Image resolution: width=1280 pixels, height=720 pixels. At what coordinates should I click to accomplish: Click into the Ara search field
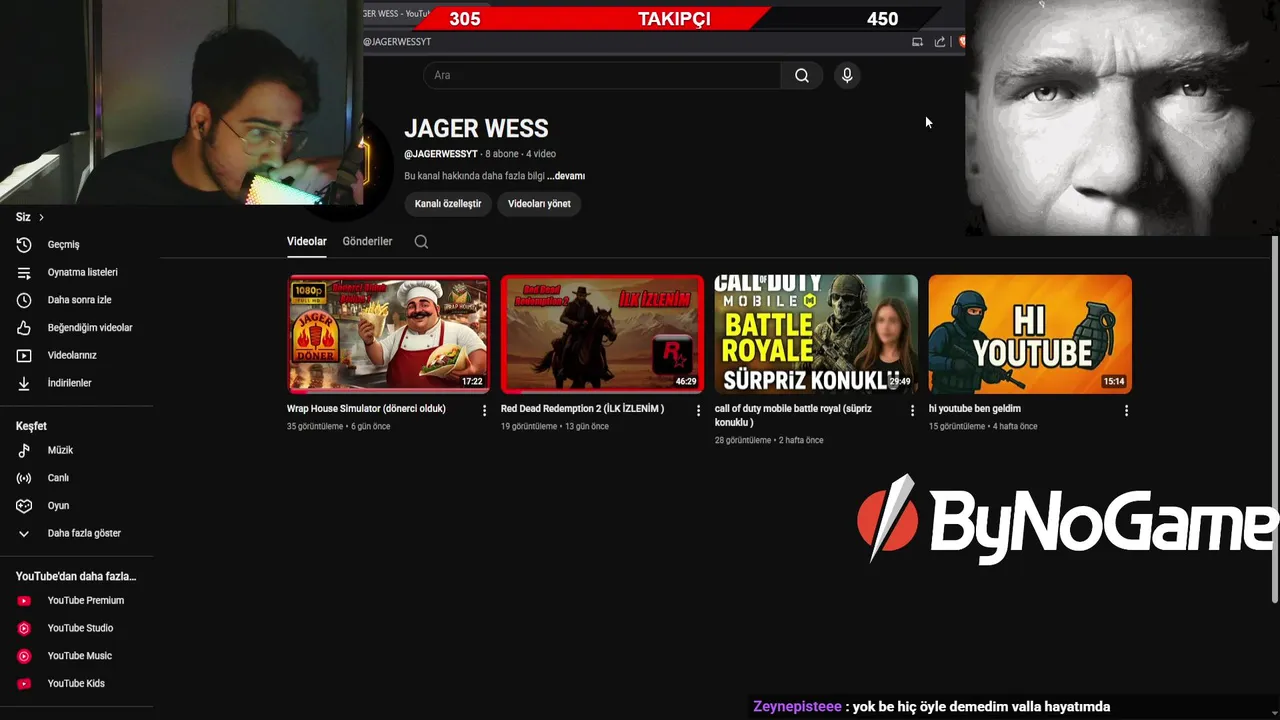602,75
